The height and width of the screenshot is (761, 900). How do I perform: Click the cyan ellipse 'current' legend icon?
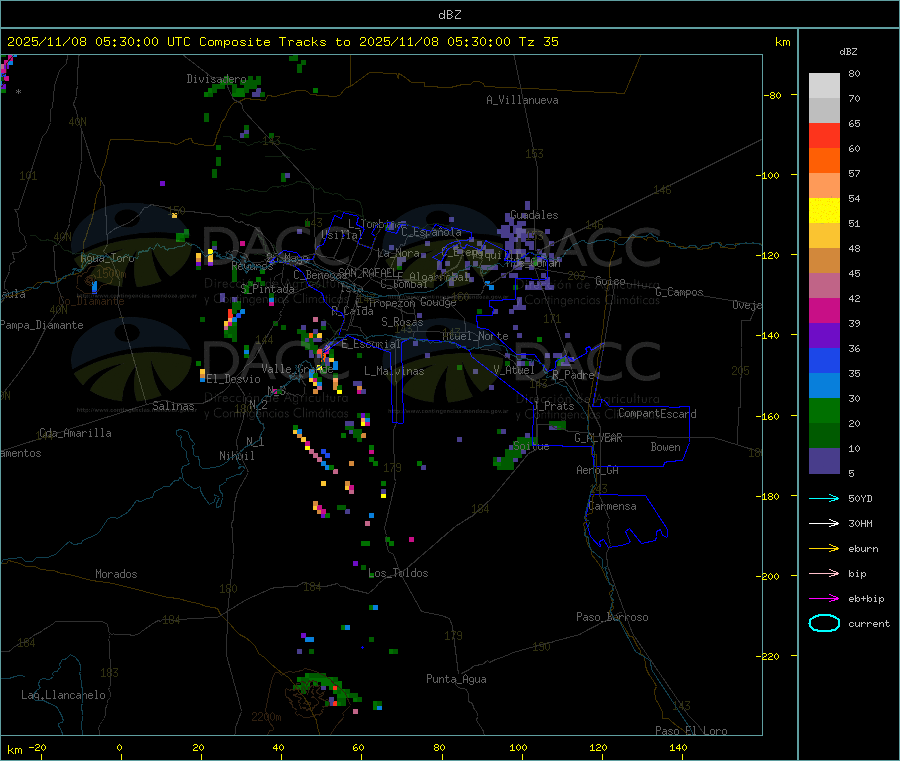[x=823, y=623]
